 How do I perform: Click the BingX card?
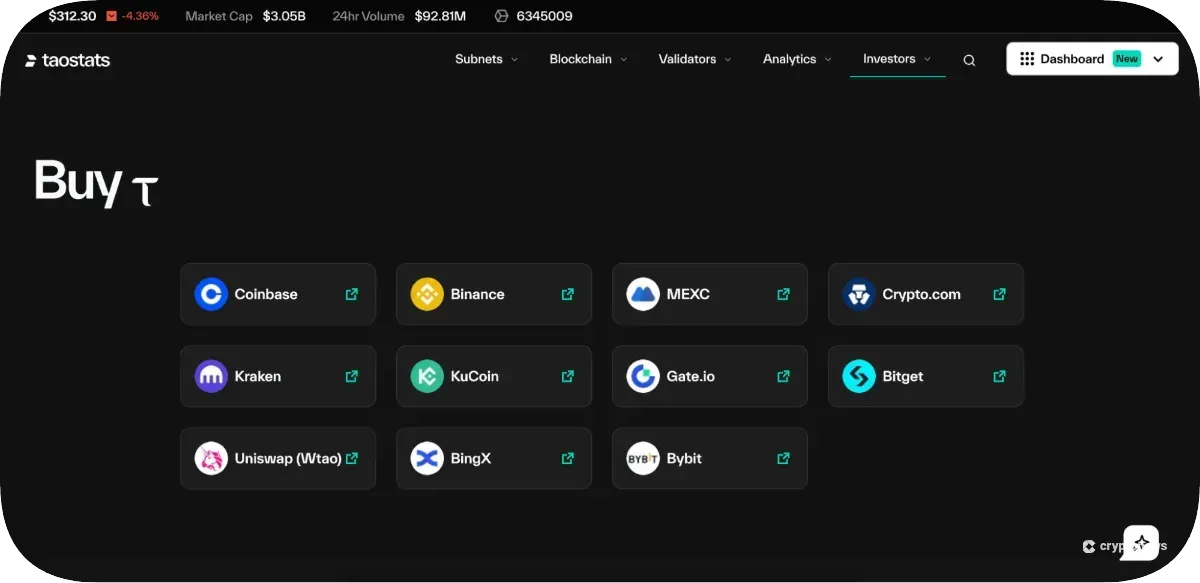(x=494, y=458)
